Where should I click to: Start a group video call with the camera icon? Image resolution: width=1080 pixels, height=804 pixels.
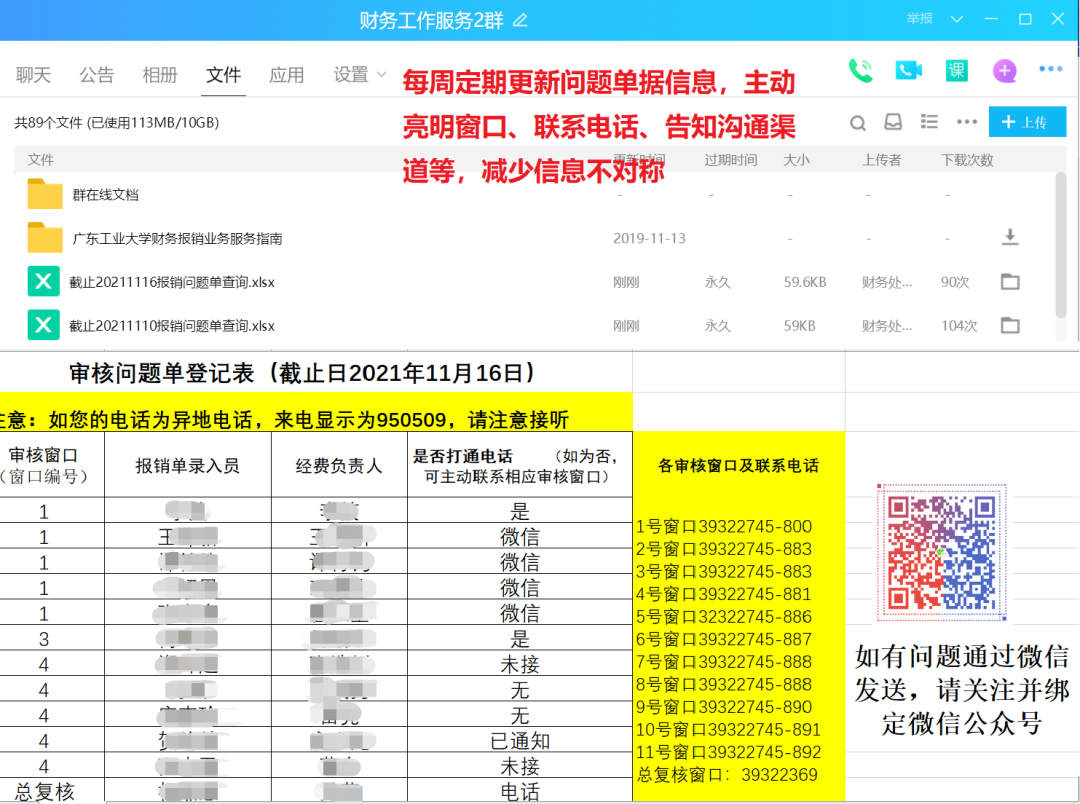click(x=908, y=70)
